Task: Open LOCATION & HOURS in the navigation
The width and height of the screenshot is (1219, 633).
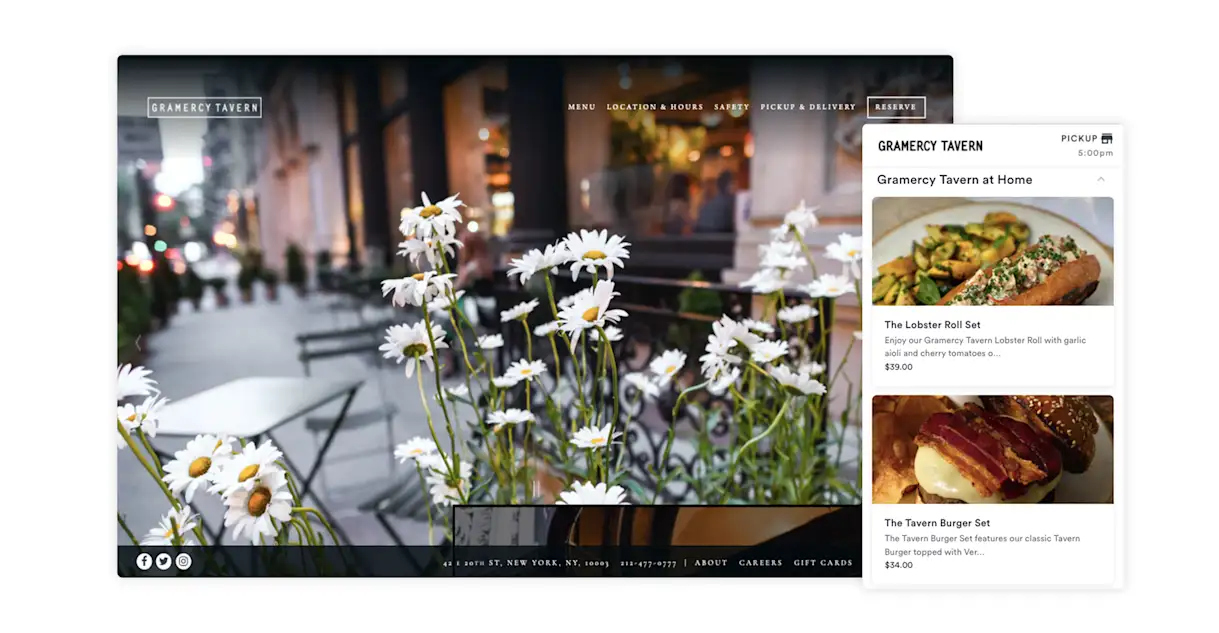Action: click(x=653, y=106)
